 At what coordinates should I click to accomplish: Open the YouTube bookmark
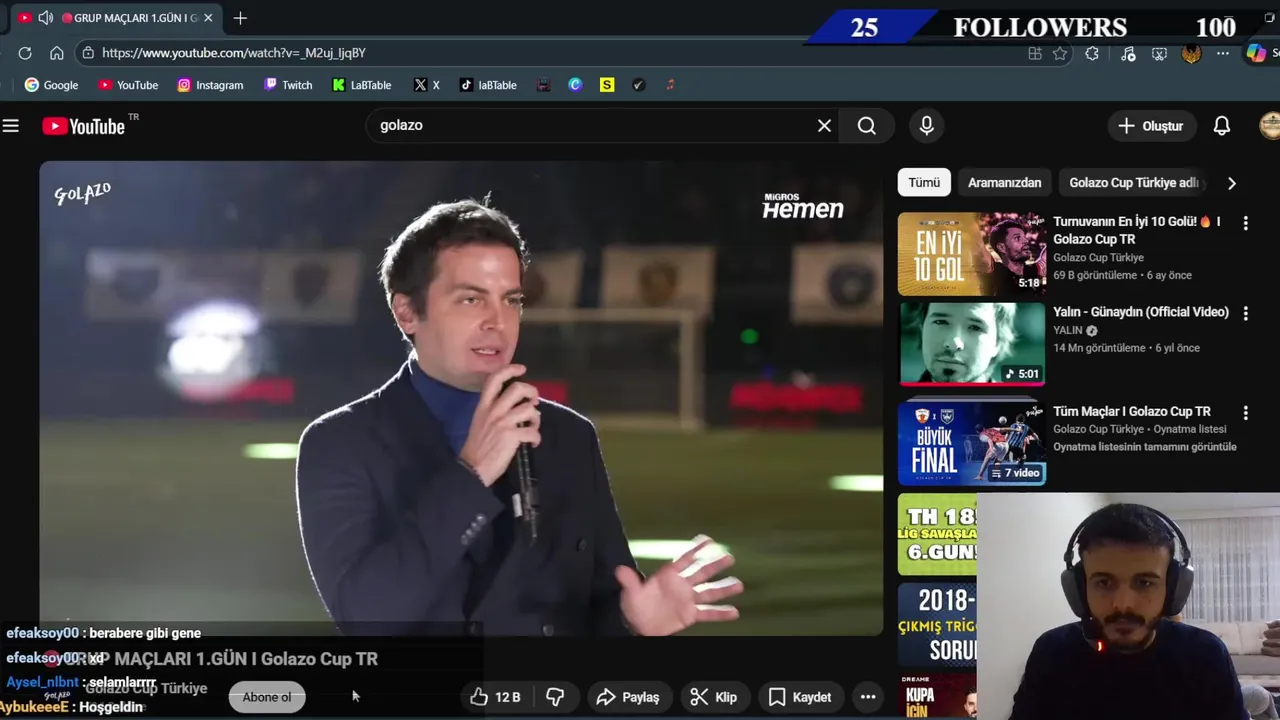128,85
